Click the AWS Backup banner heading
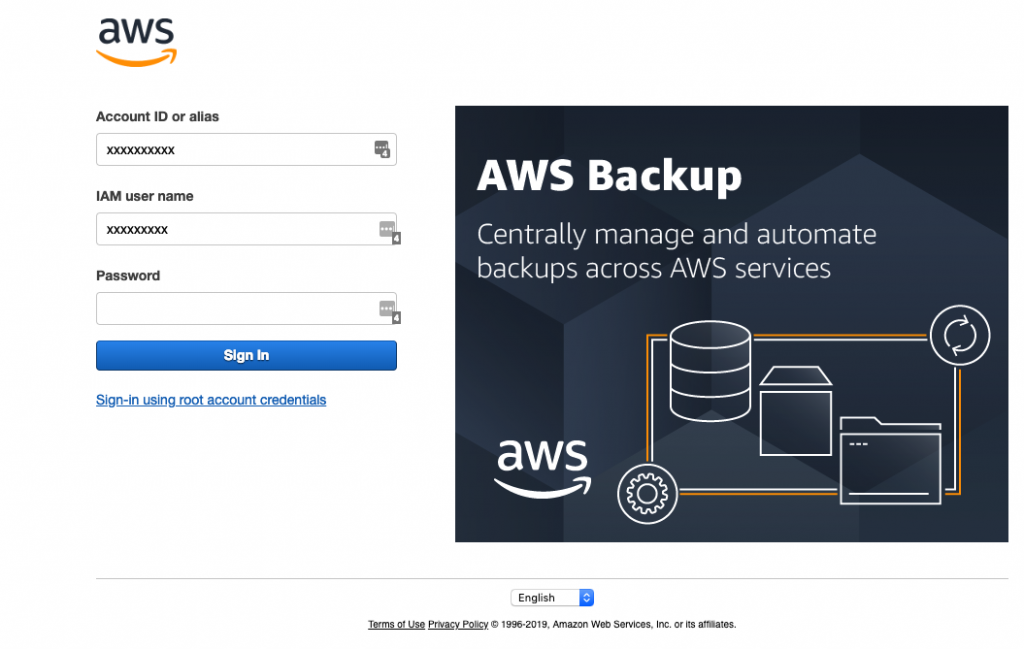Image resolution: width=1024 pixels, height=649 pixels. click(609, 176)
